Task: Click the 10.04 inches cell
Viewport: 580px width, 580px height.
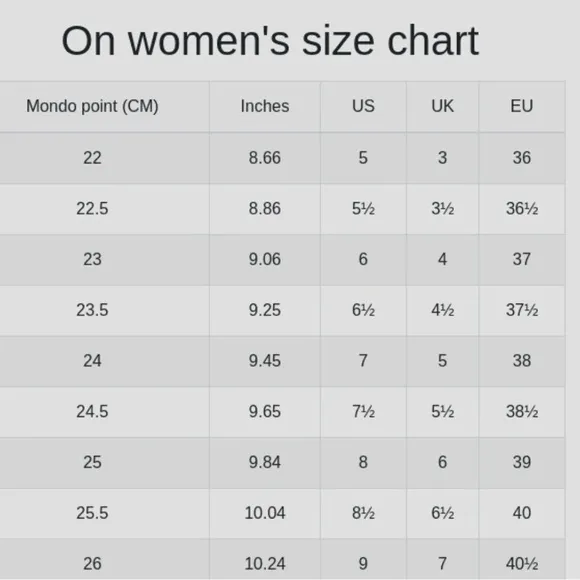Action: click(x=265, y=513)
